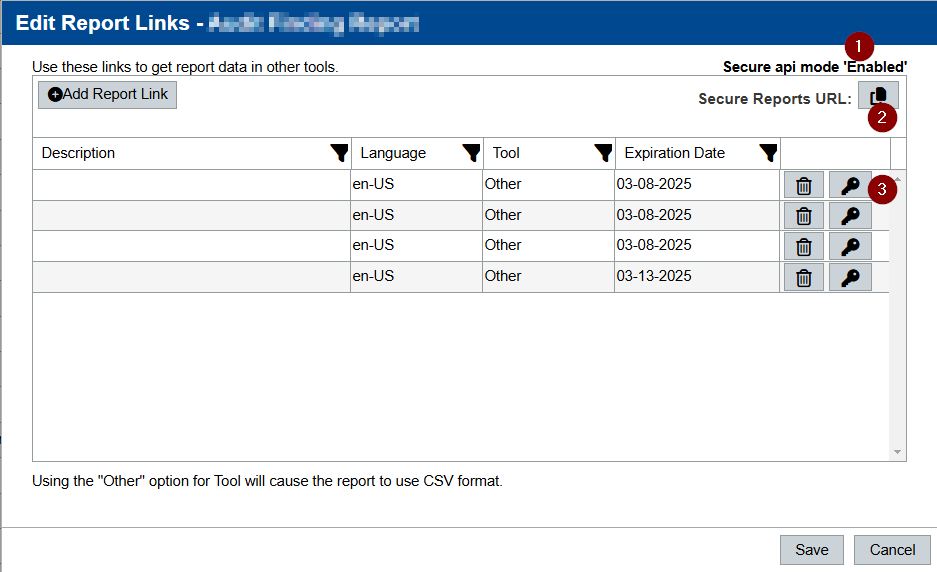The height and width of the screenshot is (572, 937).
Task: Click key icon in third row
Action: point(850,246)
